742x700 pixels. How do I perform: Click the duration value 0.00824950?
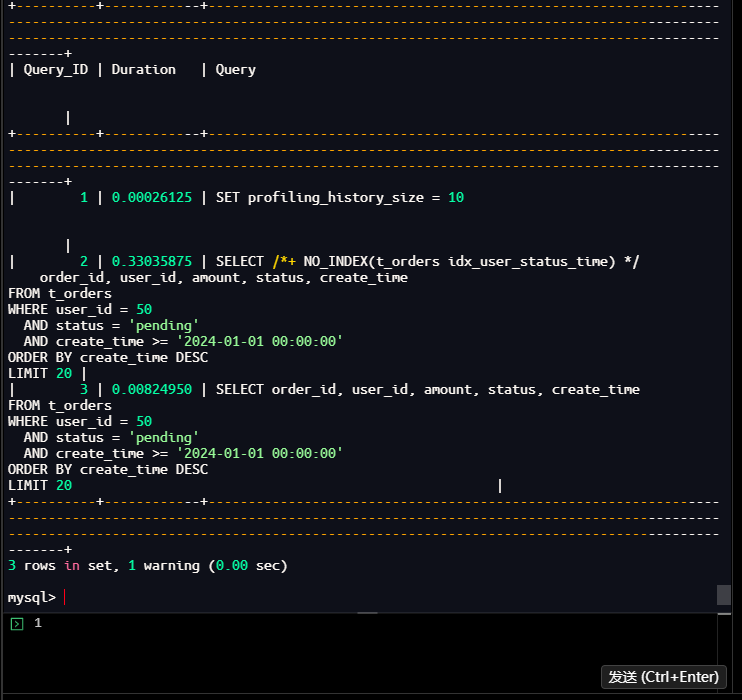[152, 389]
